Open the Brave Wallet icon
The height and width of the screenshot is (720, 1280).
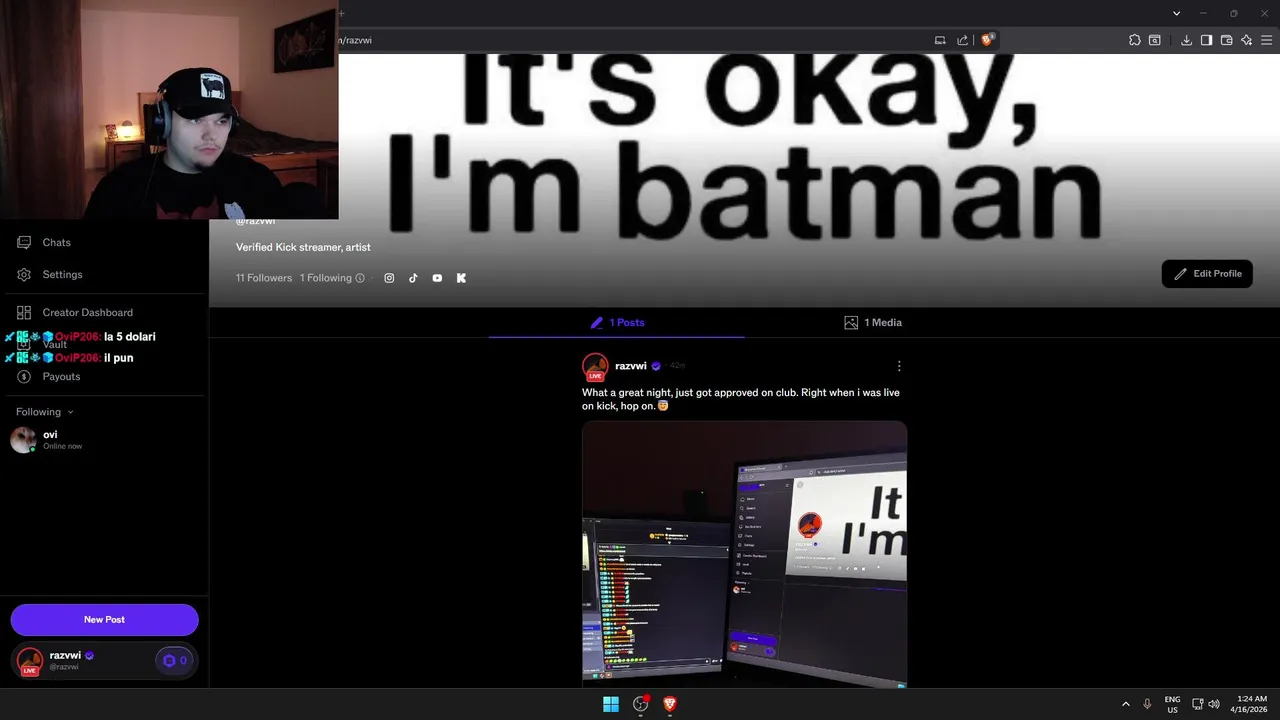pyautogui.click(x=1226, y=40)
